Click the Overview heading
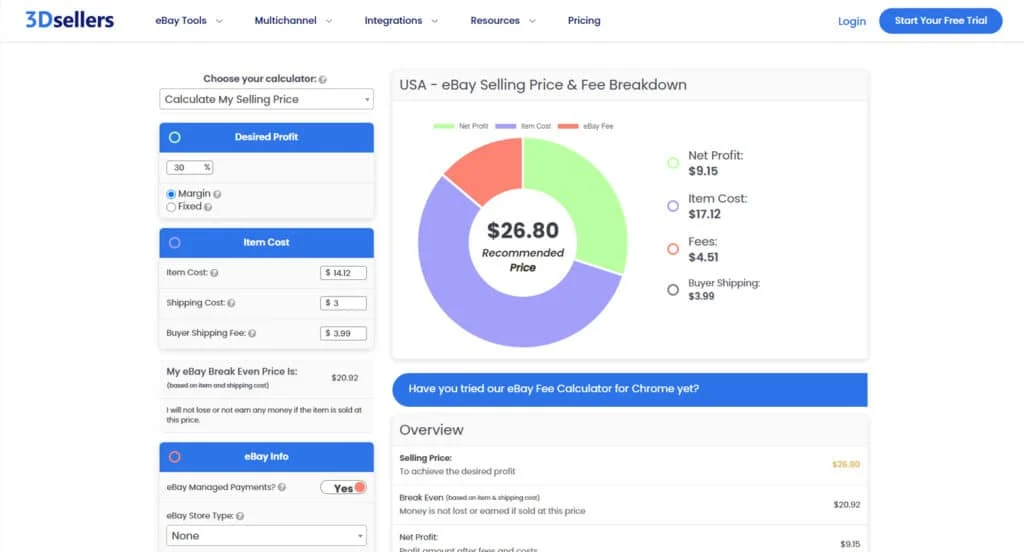This screenshot has width=1024, height=552. [x=431, y=430]
